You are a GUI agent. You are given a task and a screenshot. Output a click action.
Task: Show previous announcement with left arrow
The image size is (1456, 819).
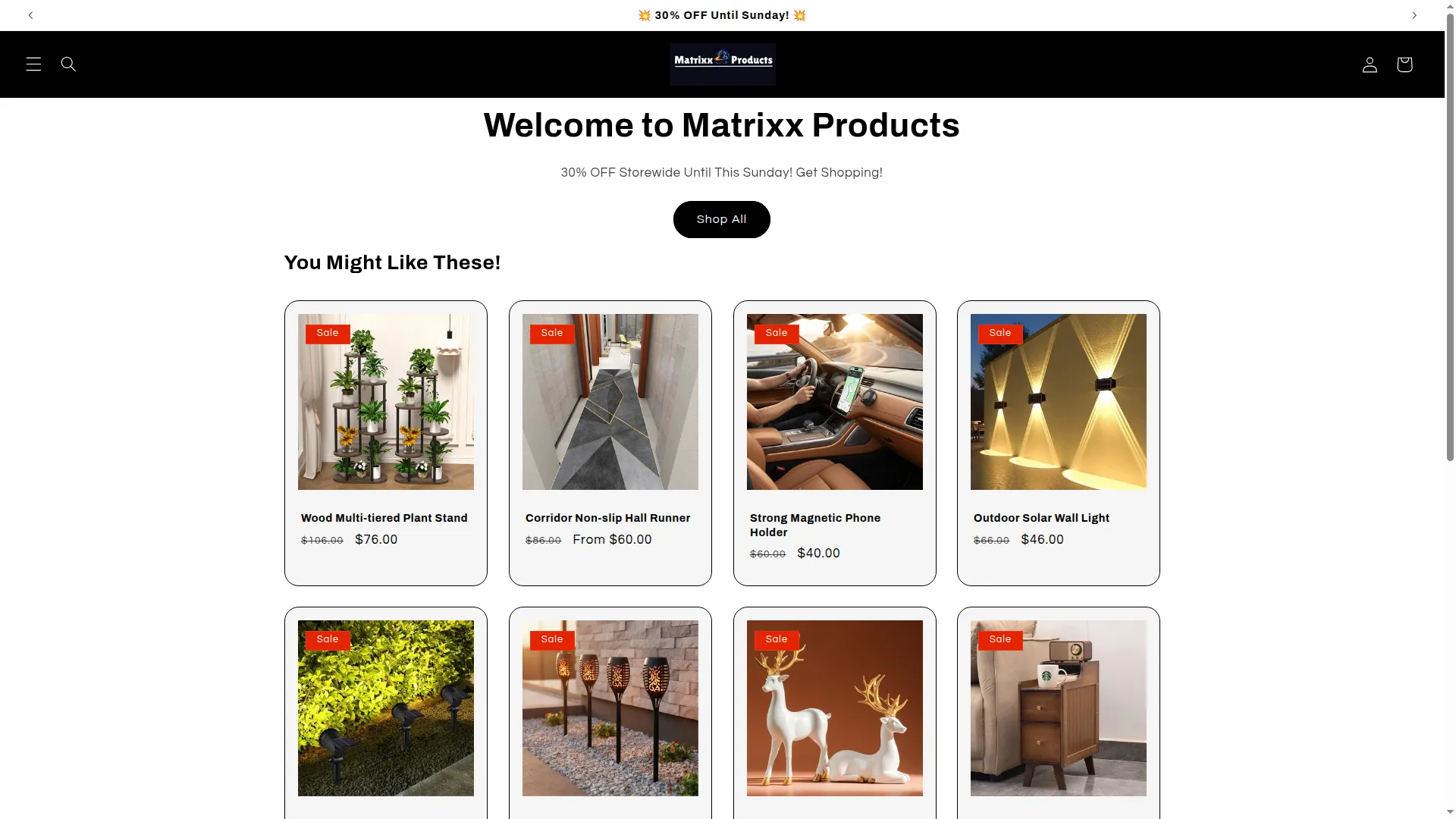point(31,15)
